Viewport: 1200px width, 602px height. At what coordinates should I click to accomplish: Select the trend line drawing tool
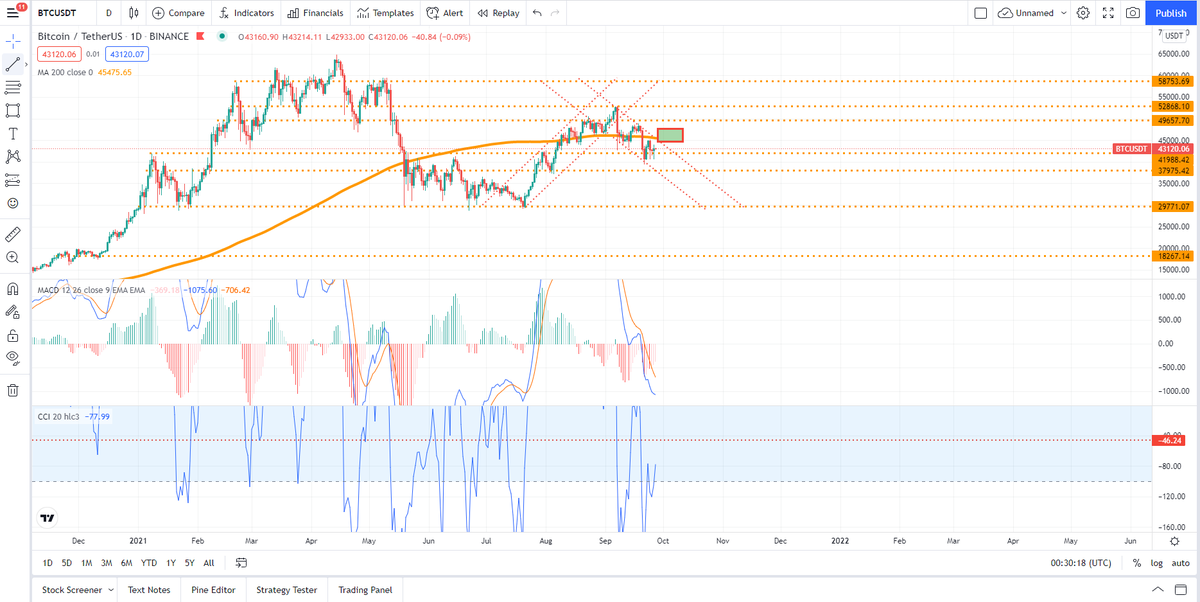click(x=13, y=64)
